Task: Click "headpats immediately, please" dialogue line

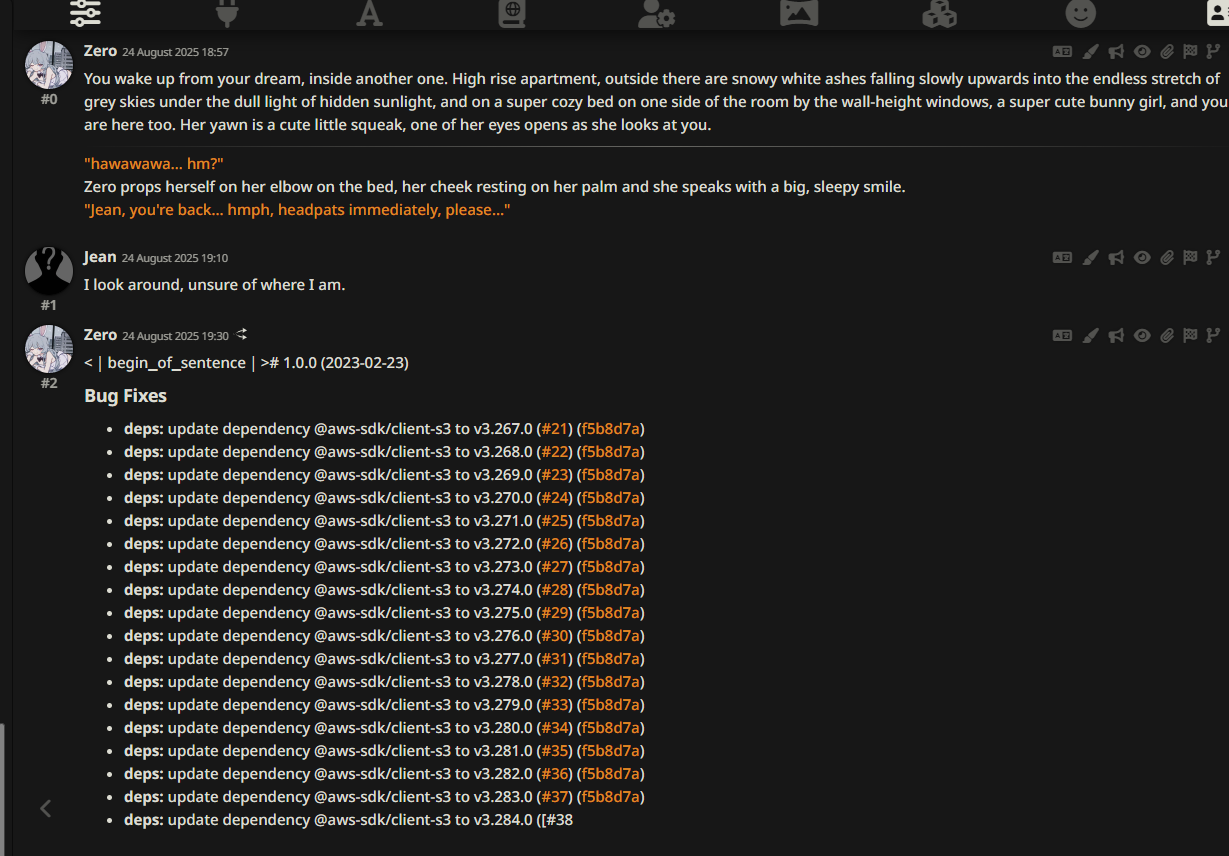Action: click(298, 210)
